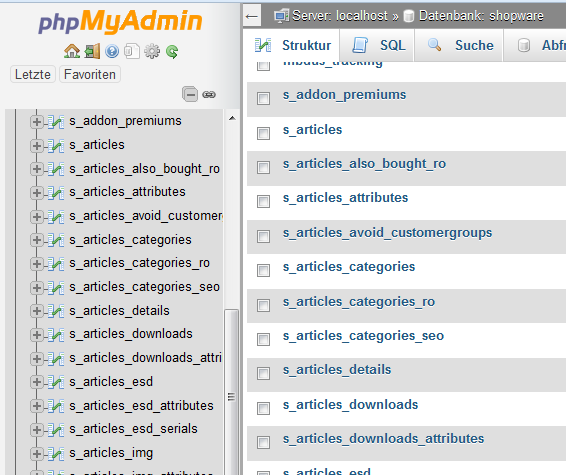Check the s_addon_premiums row checkbox
Viewport: 566px width, 475px height.
(263, 98)
